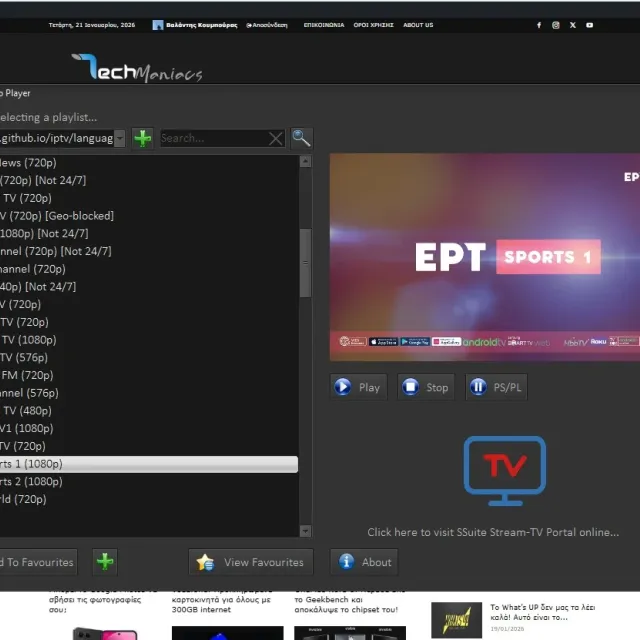Image resolution: width=640 pixels, height=640 pixels.
Task: Open TechManiacs YouTube icon
Action: (x=589, y=25)
